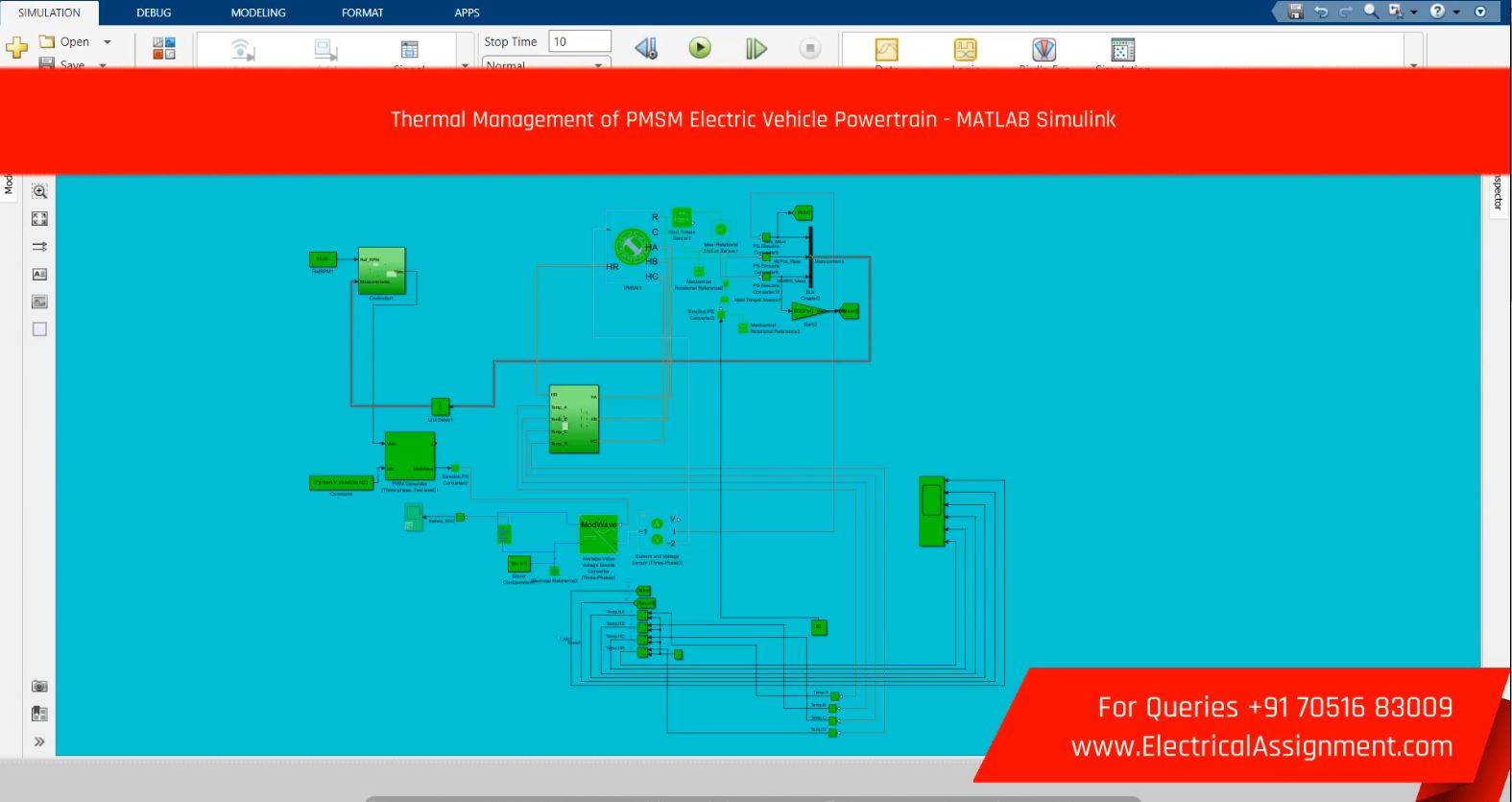The width and height of the screenshot is (1512, 802).
Task: Open the Library Browser icon
Action: pos(164,48)
